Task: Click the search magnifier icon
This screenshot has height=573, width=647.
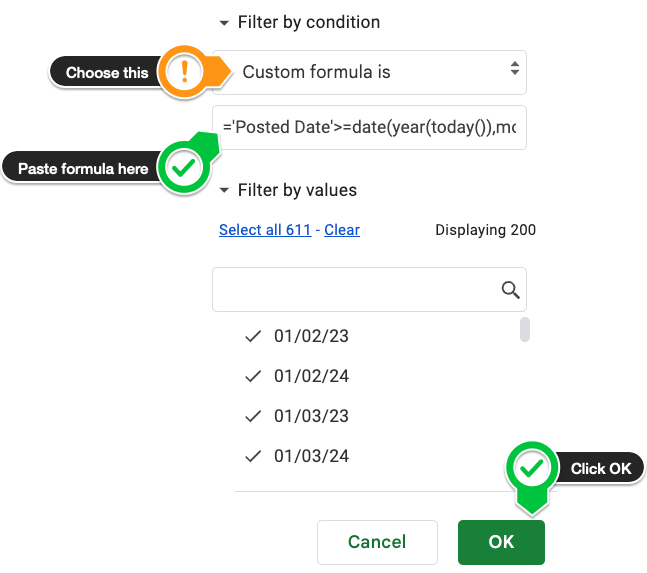Action: [x=510, y=290]
